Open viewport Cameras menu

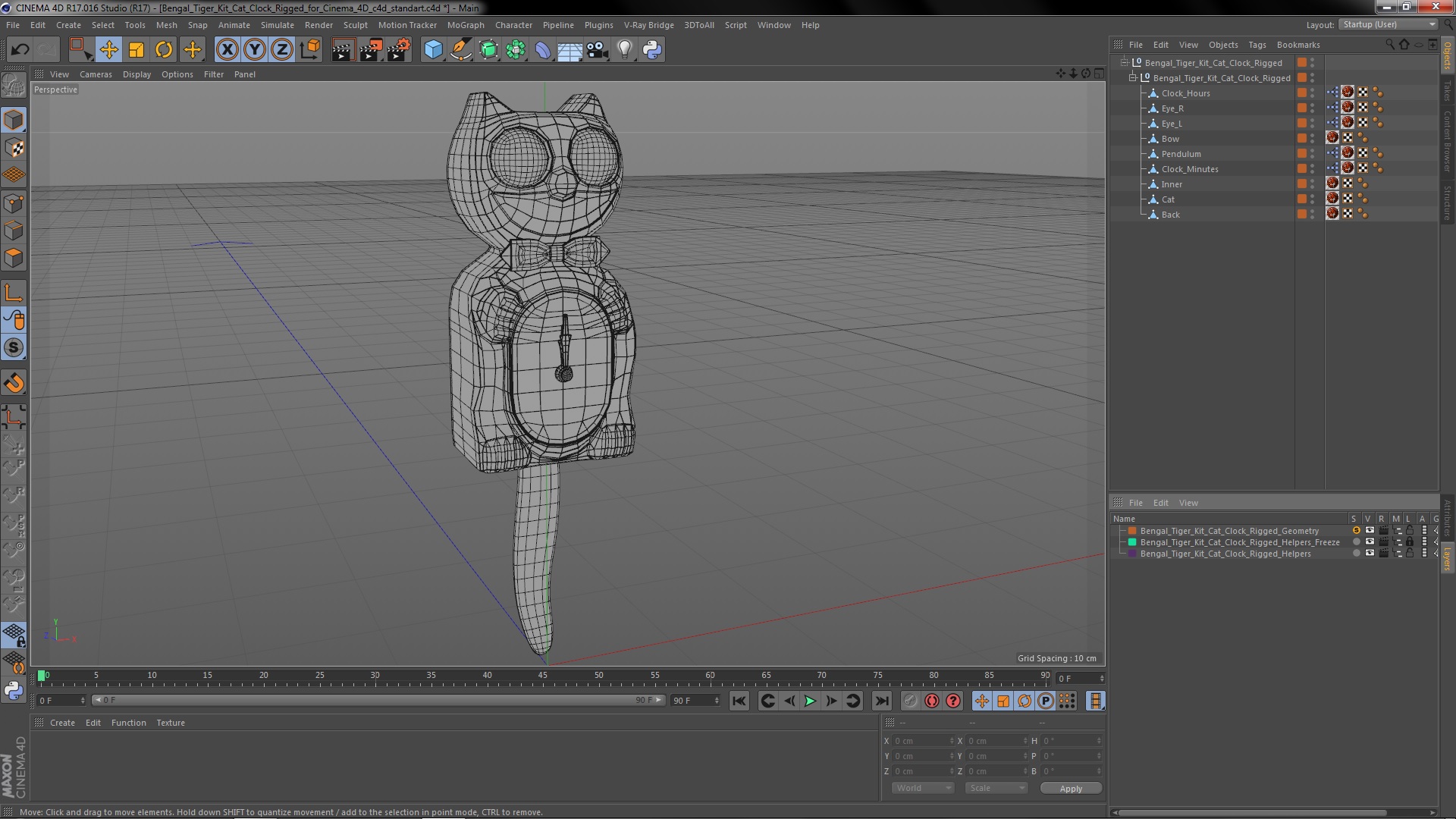coord(96,74)
